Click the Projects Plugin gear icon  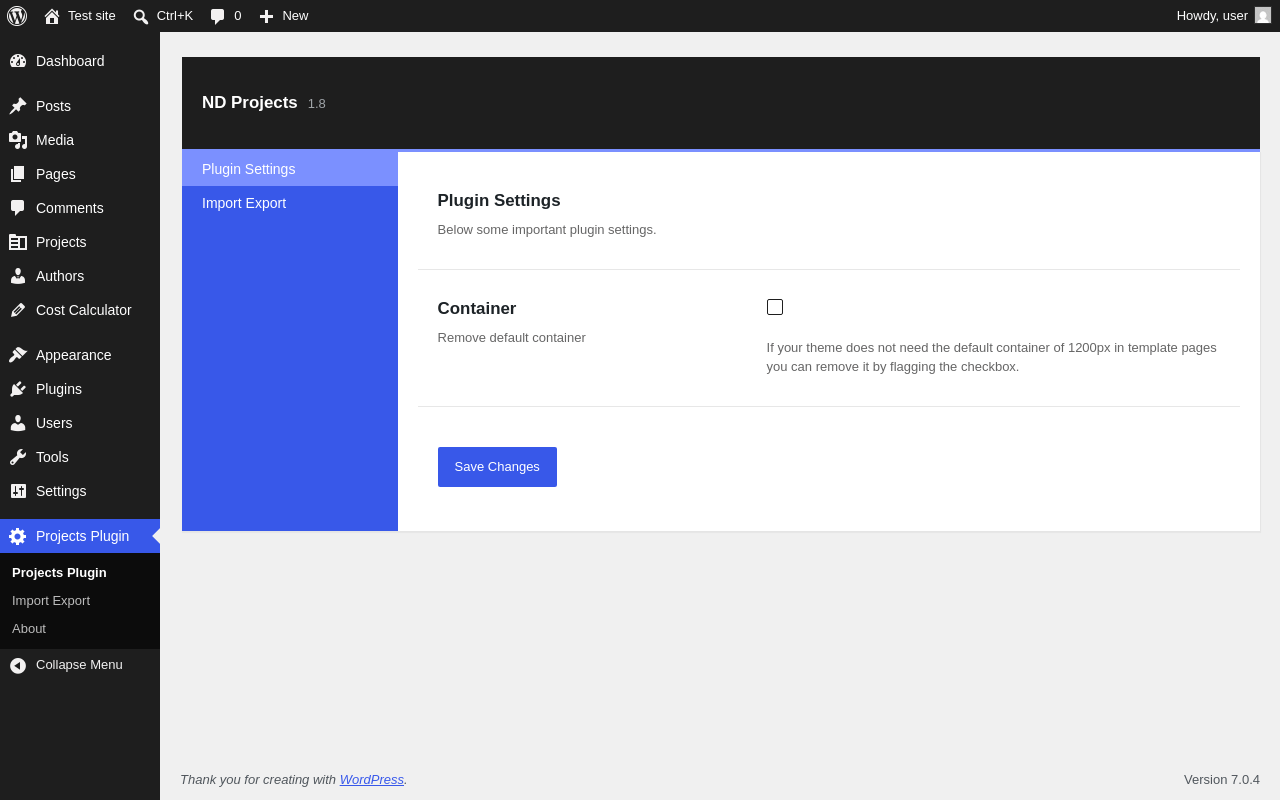(18, 536)
